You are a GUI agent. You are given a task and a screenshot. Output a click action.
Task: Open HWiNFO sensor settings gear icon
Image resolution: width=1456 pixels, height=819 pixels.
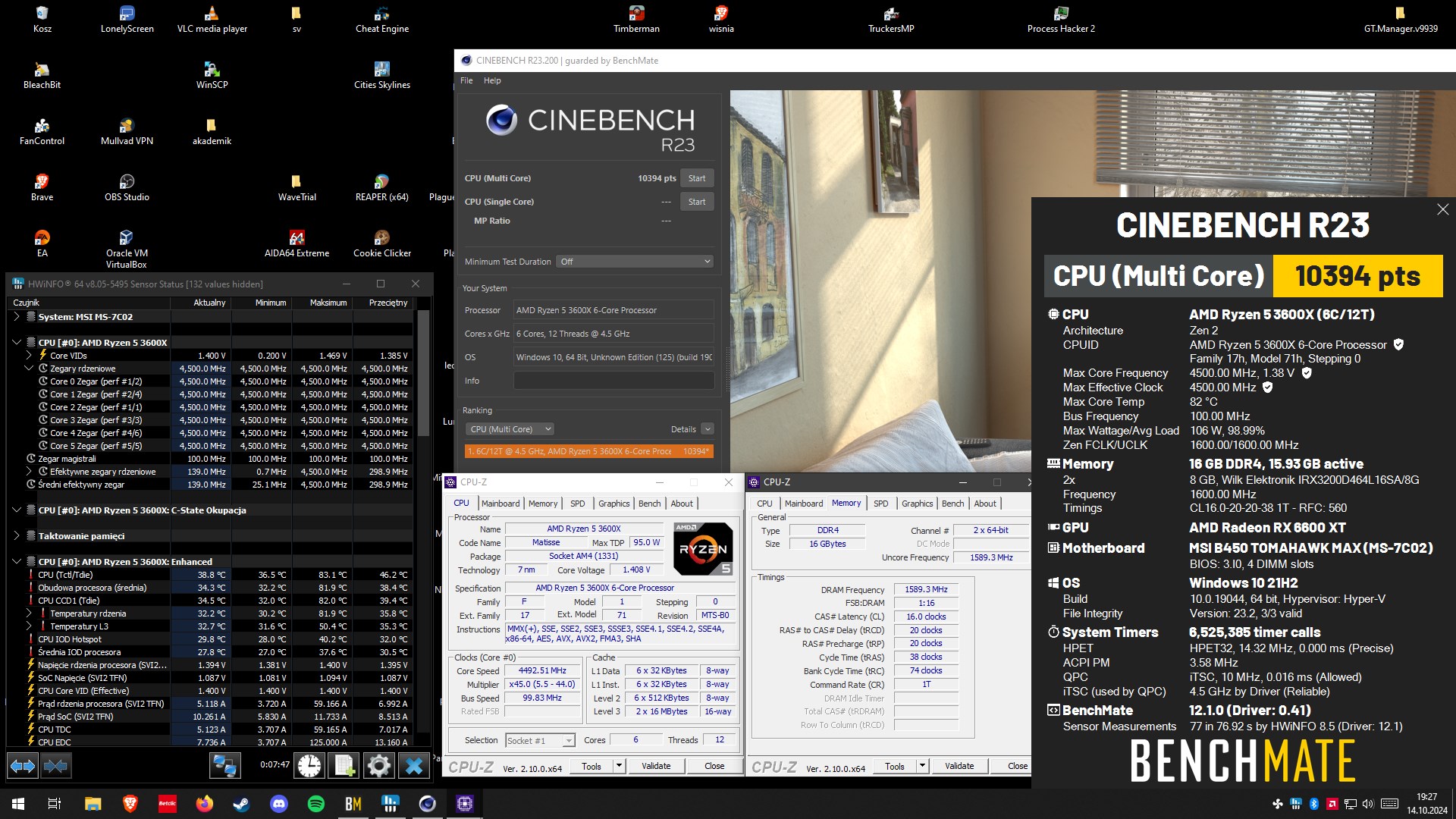(378, 766)
